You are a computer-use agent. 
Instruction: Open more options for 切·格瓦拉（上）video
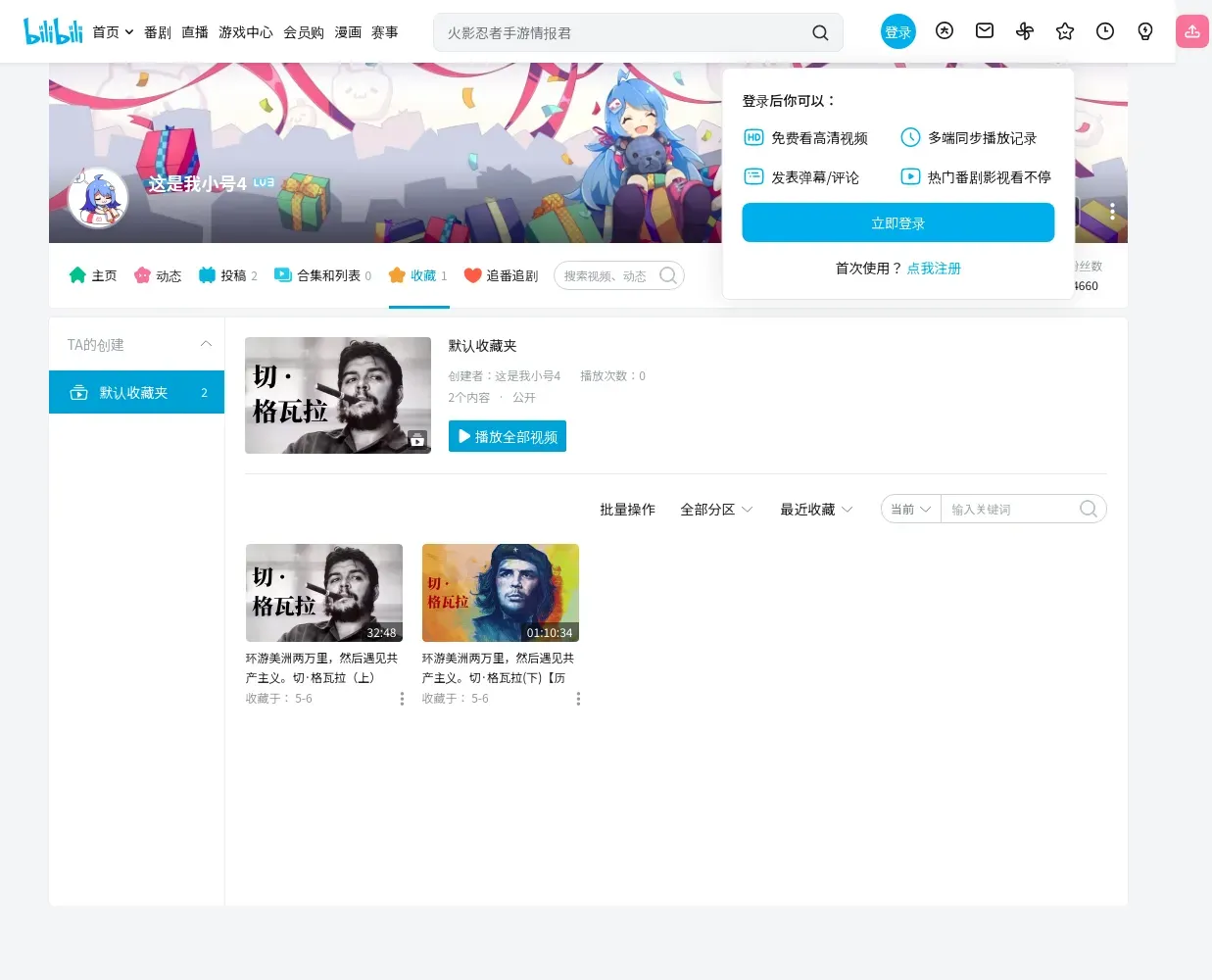pyautogui.click(x=402, y=699)
